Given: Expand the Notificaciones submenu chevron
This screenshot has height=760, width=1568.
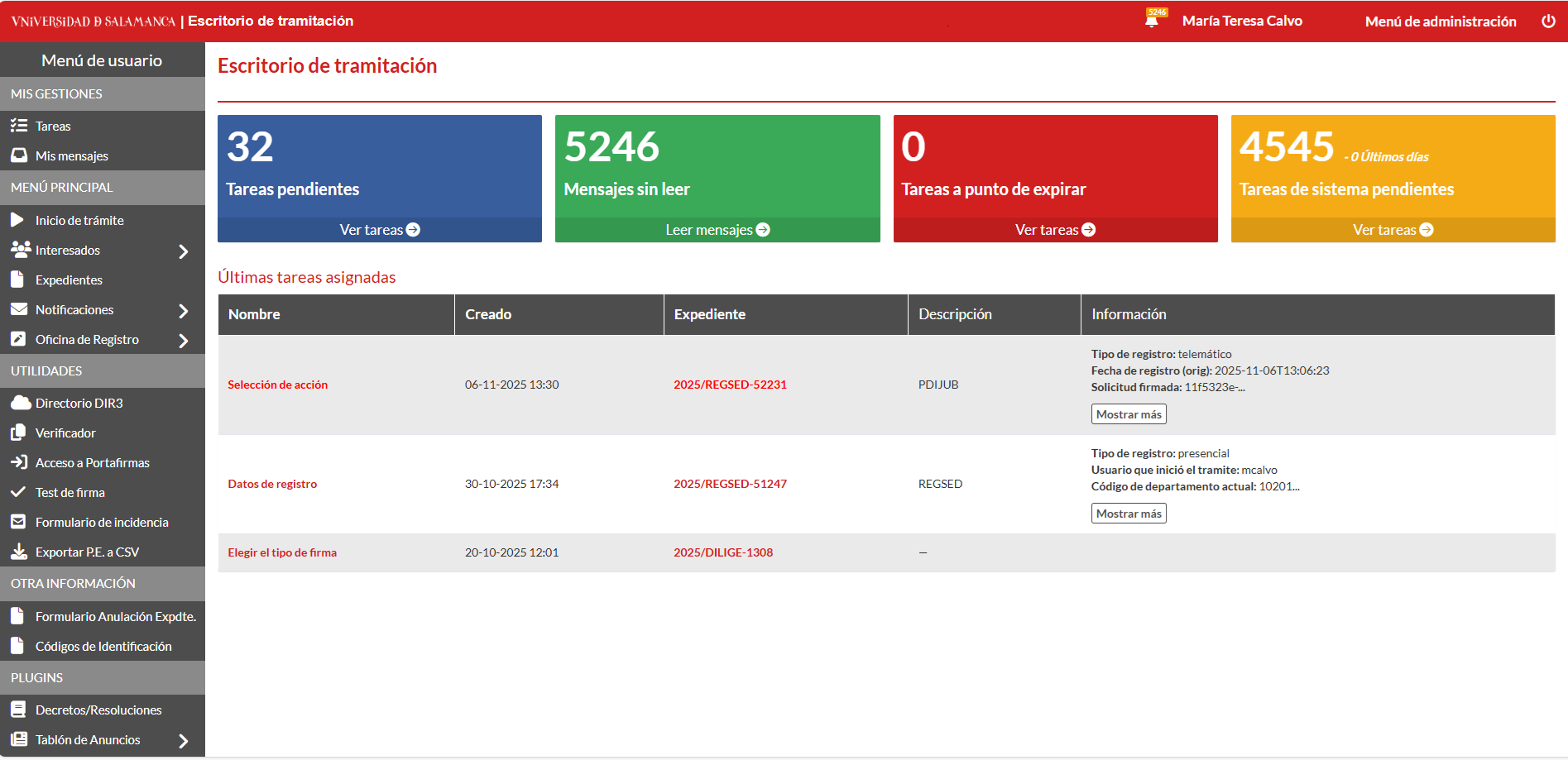Looking at the screenshot, I should [x=184, y=310].
